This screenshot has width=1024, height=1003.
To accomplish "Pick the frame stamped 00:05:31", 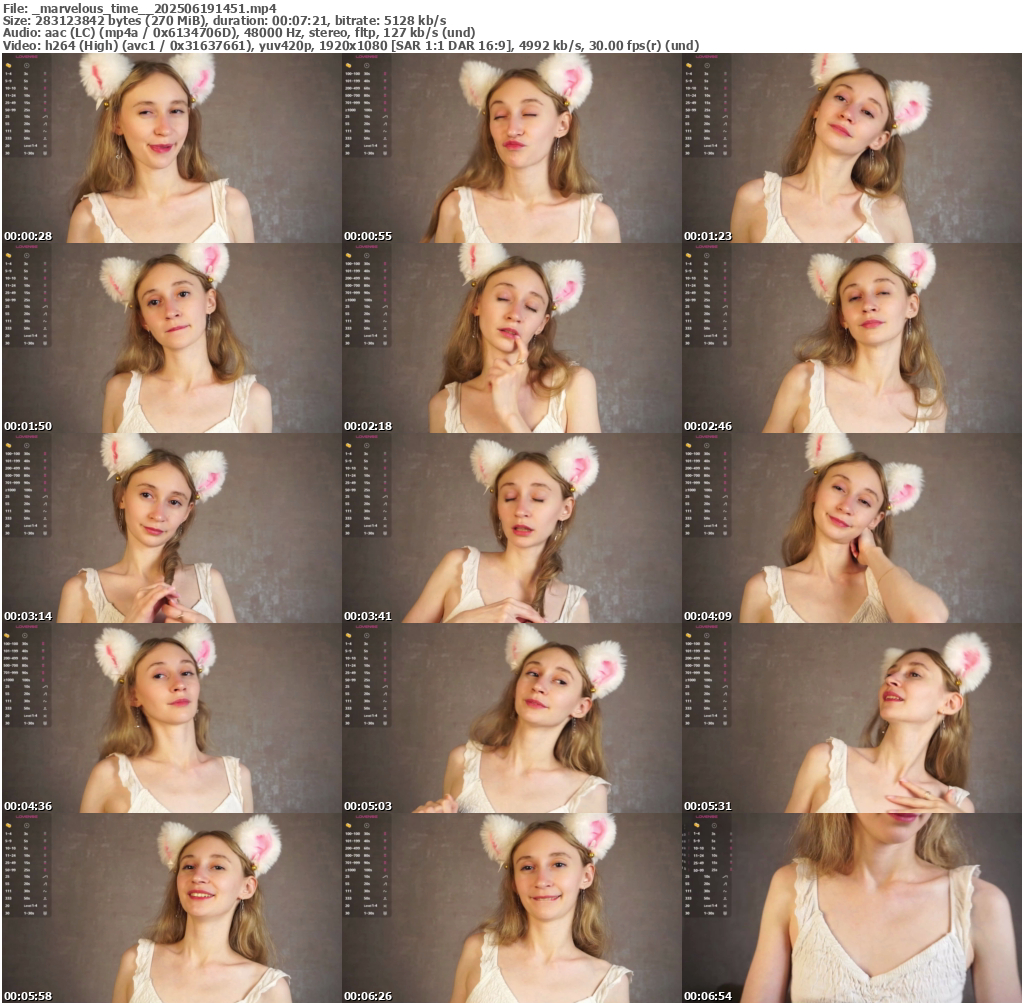I will point(852,718).
